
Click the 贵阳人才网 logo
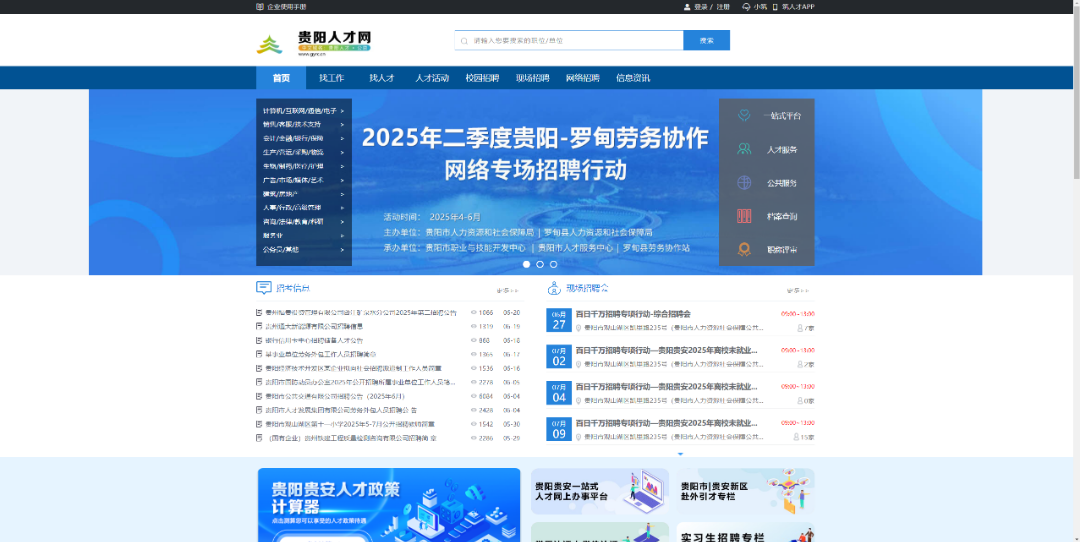click(314, 42)
